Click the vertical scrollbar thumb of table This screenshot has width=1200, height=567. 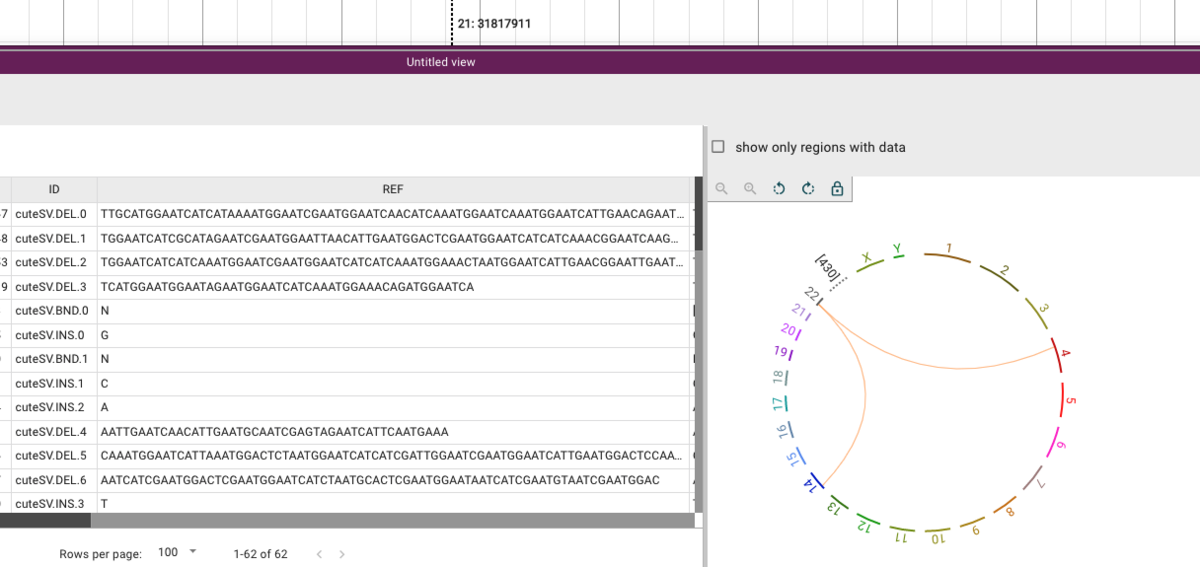(x=699, y=214)
